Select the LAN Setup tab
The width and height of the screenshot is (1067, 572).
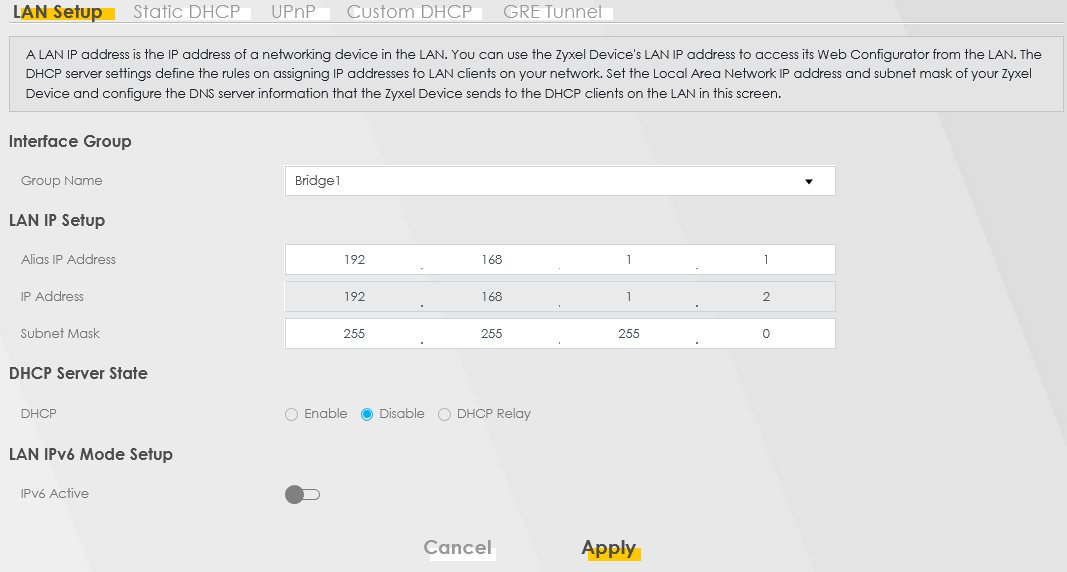(x=58, y=13)
